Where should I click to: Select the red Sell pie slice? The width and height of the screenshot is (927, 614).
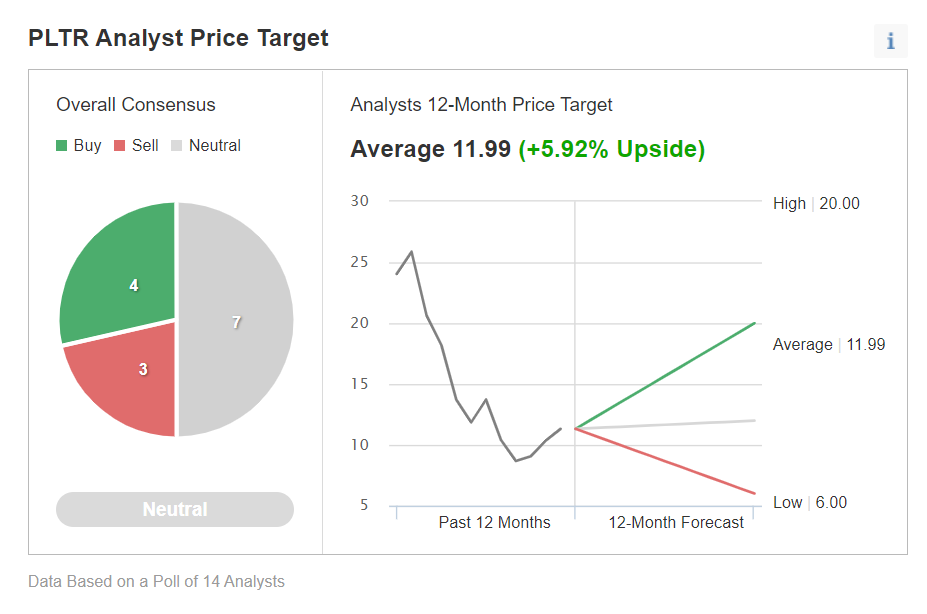pyautogui.click(x=130, y=380)
